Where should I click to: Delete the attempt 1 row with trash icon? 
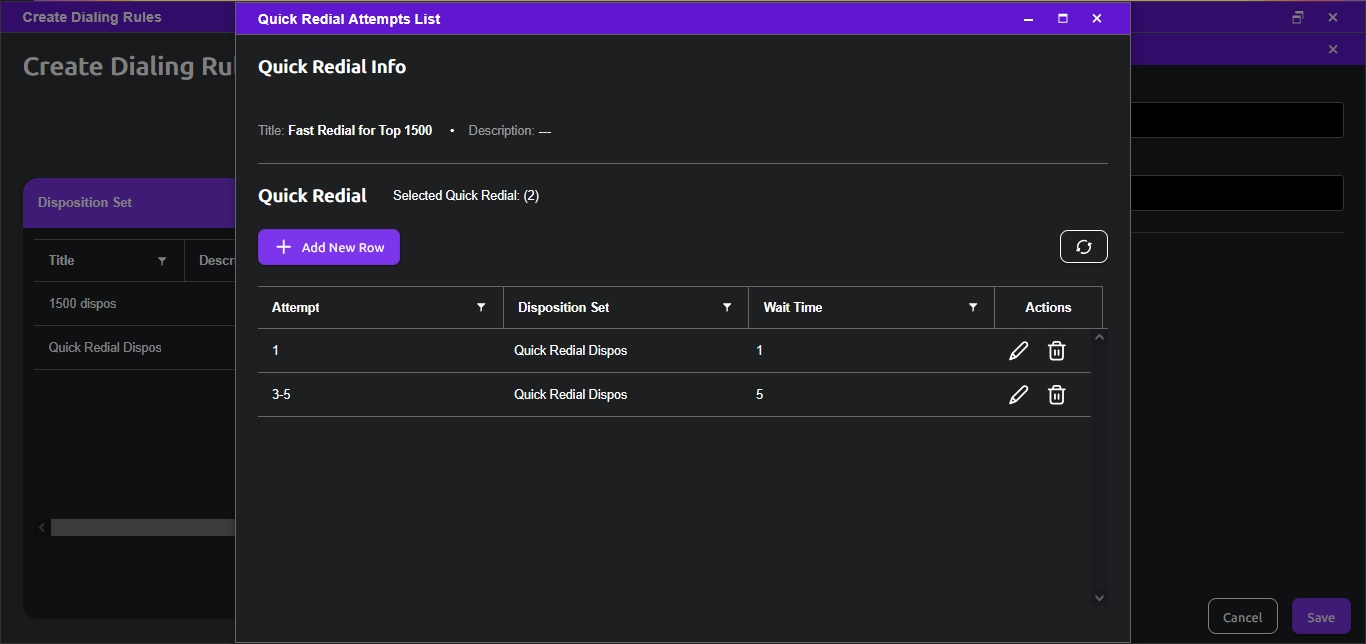[1056, 351]
